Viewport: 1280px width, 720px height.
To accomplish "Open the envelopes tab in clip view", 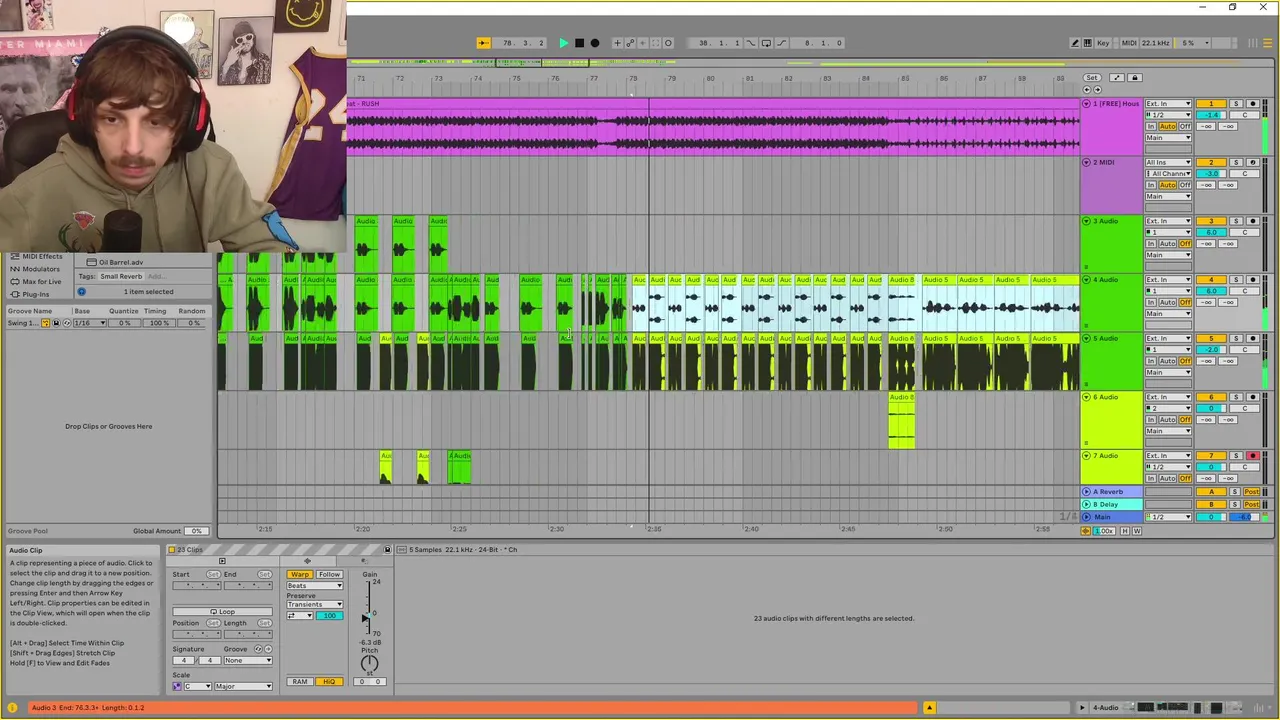I will (364, 561).
